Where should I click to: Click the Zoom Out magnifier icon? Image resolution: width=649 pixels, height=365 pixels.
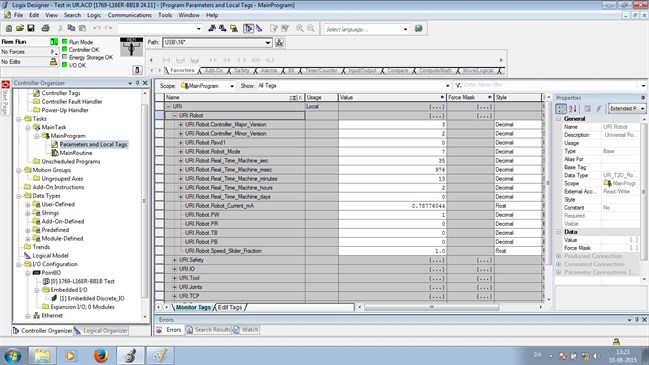[x=311, y=28]
